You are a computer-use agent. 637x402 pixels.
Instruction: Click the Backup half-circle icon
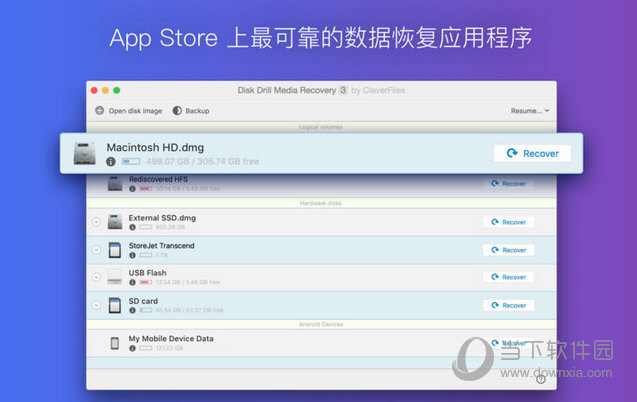pyautogui.click(x=177, y=110)
